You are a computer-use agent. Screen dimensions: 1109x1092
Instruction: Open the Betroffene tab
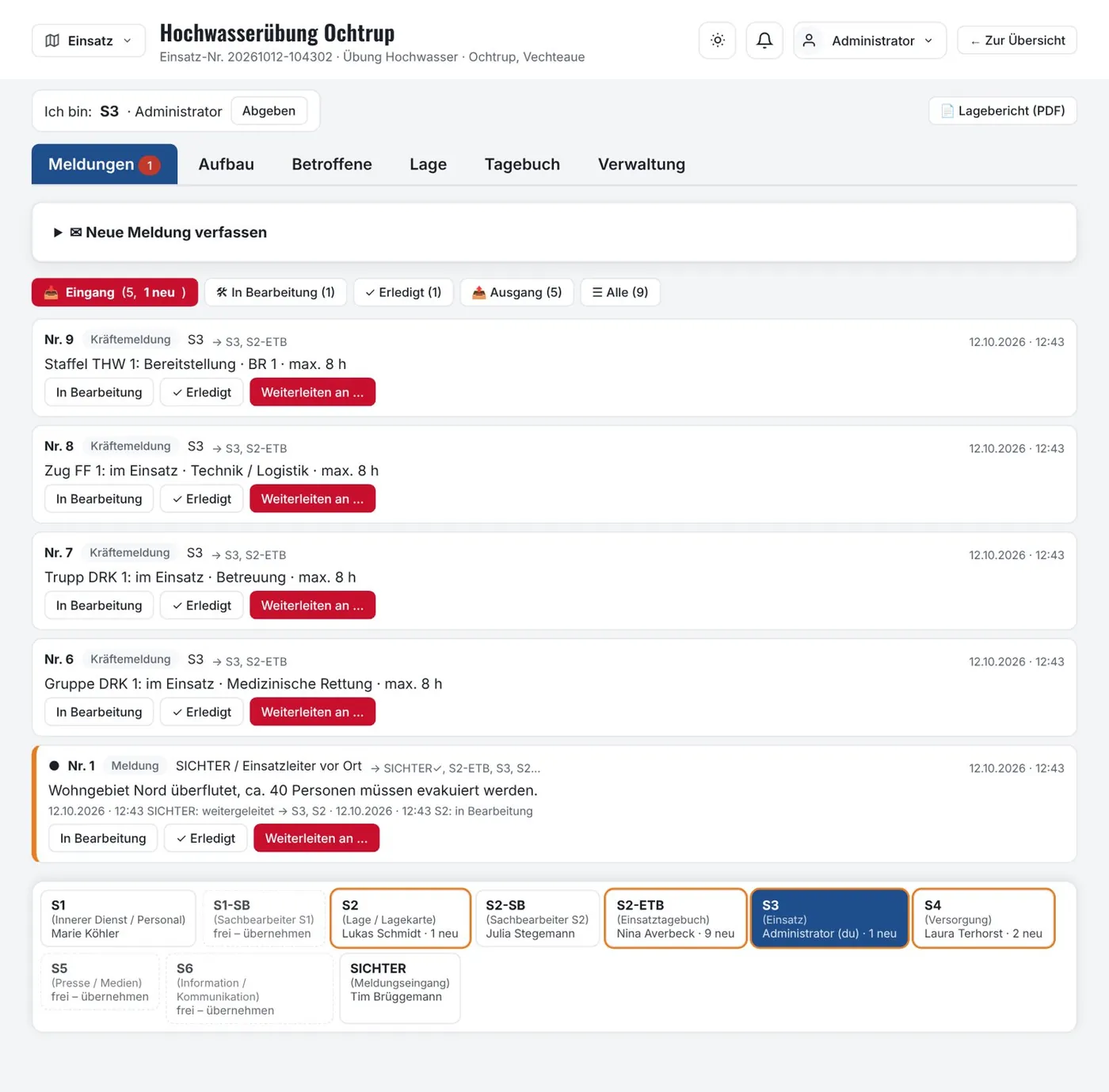[x=332, y=164]
